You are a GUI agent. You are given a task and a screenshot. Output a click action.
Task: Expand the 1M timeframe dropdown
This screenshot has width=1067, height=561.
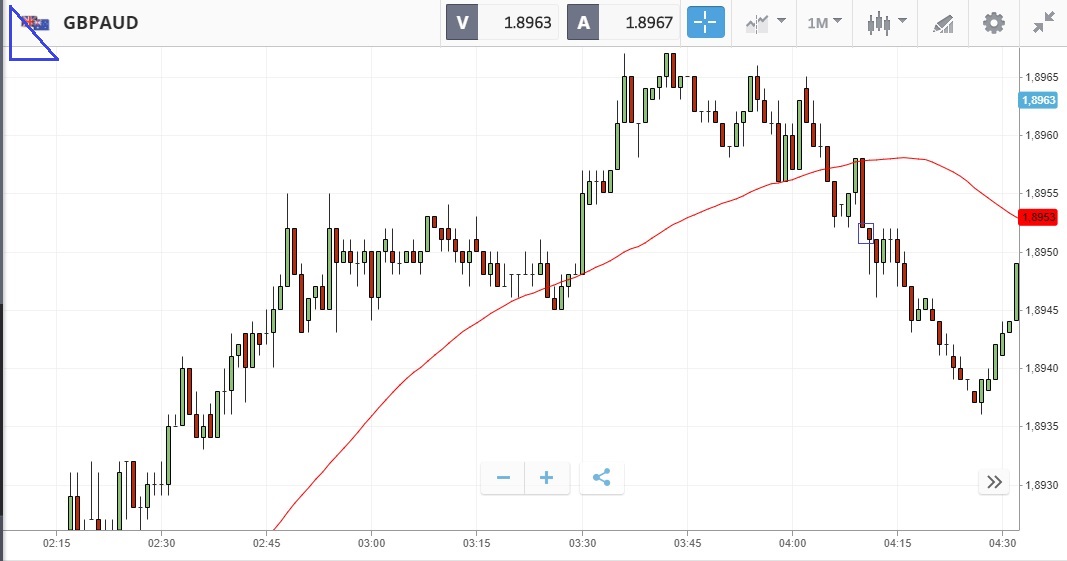pyautogui.click(x=825, y=23)
